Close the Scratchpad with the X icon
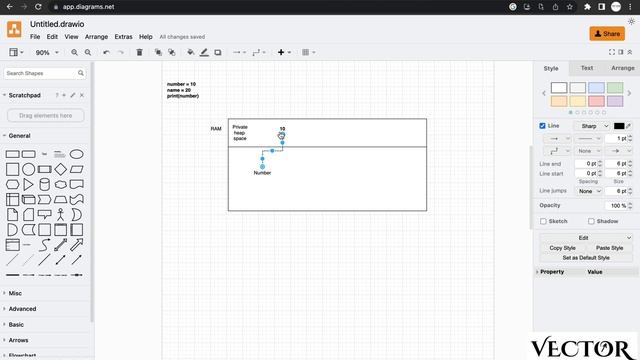 pos(82,95)
